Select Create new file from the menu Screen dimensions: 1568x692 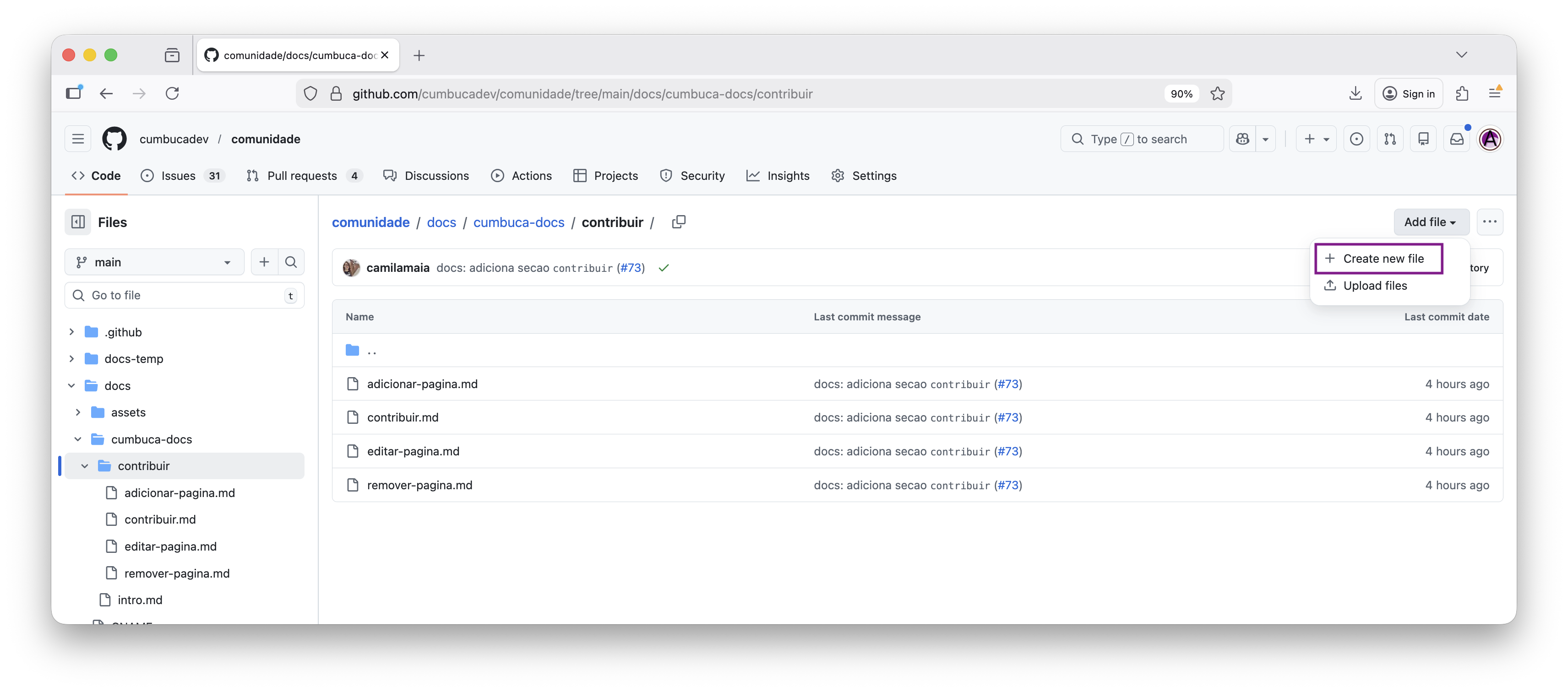click(x=1379, y=259)
